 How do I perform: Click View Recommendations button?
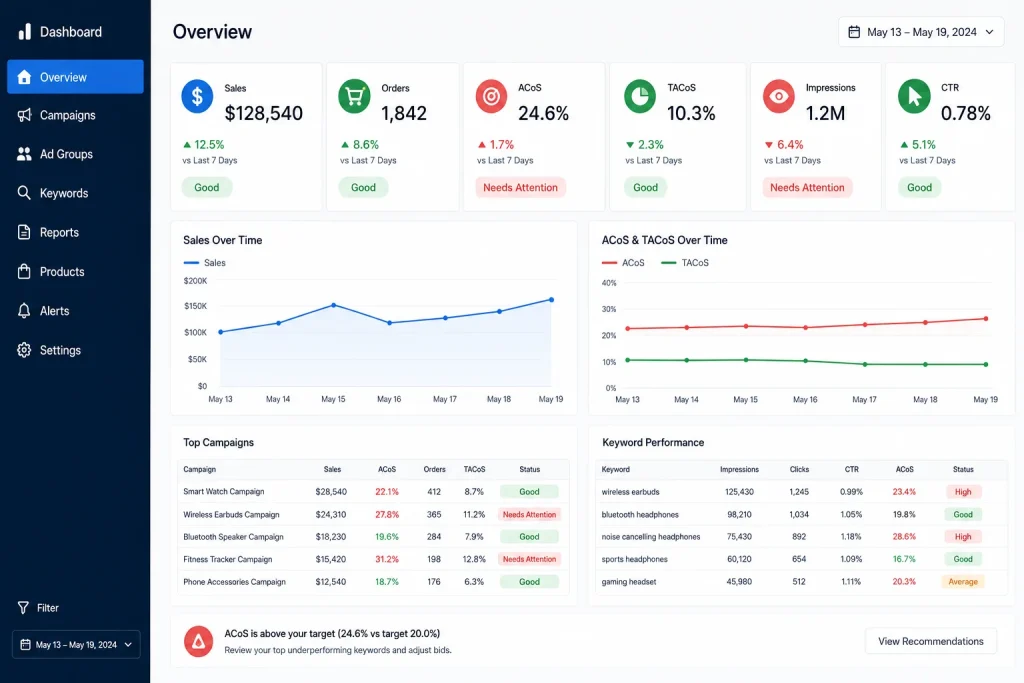click(x=931, y=641)
